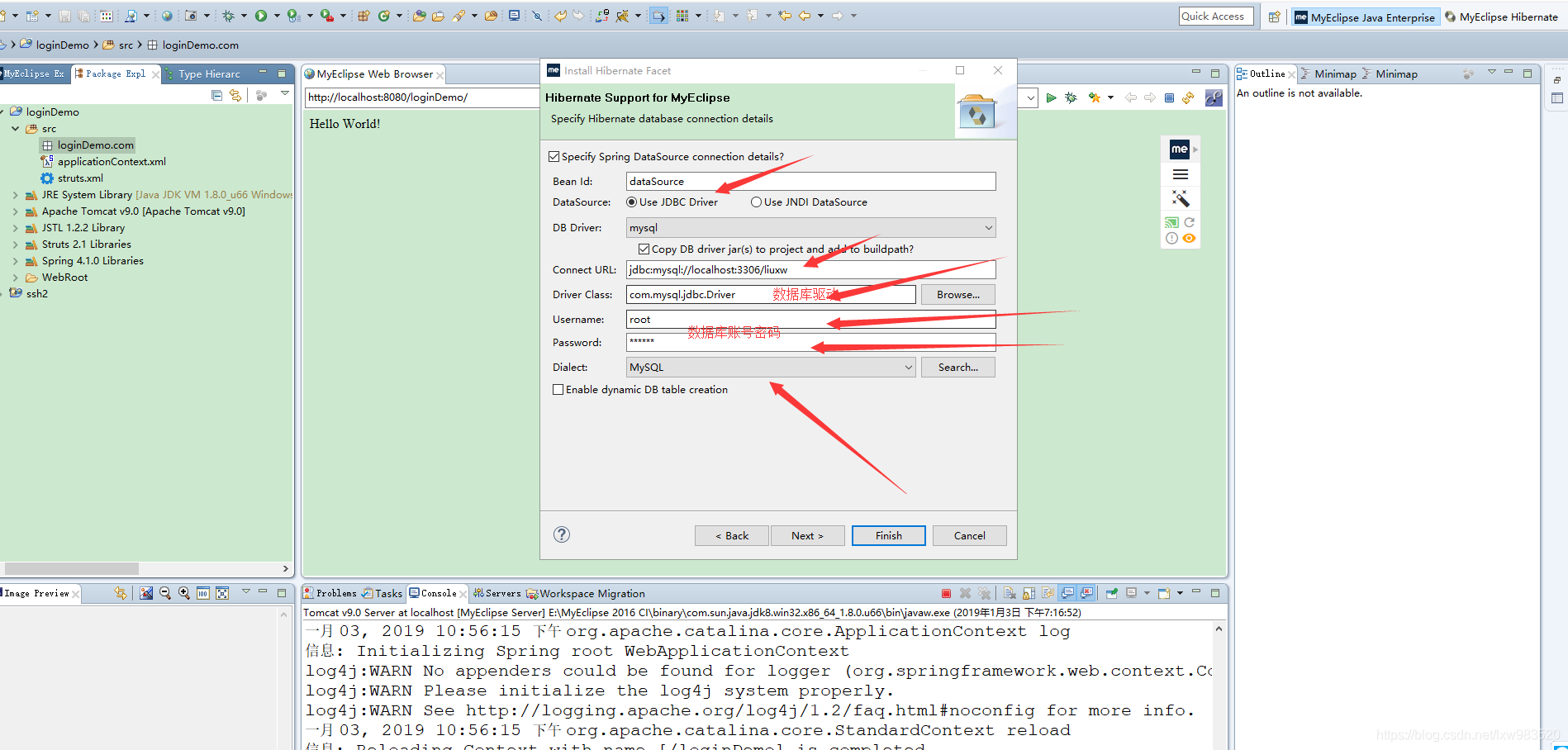This screenshot has height=750, width=1568.
Task: Click the green Run button in main toolbar
Action: 261,16
